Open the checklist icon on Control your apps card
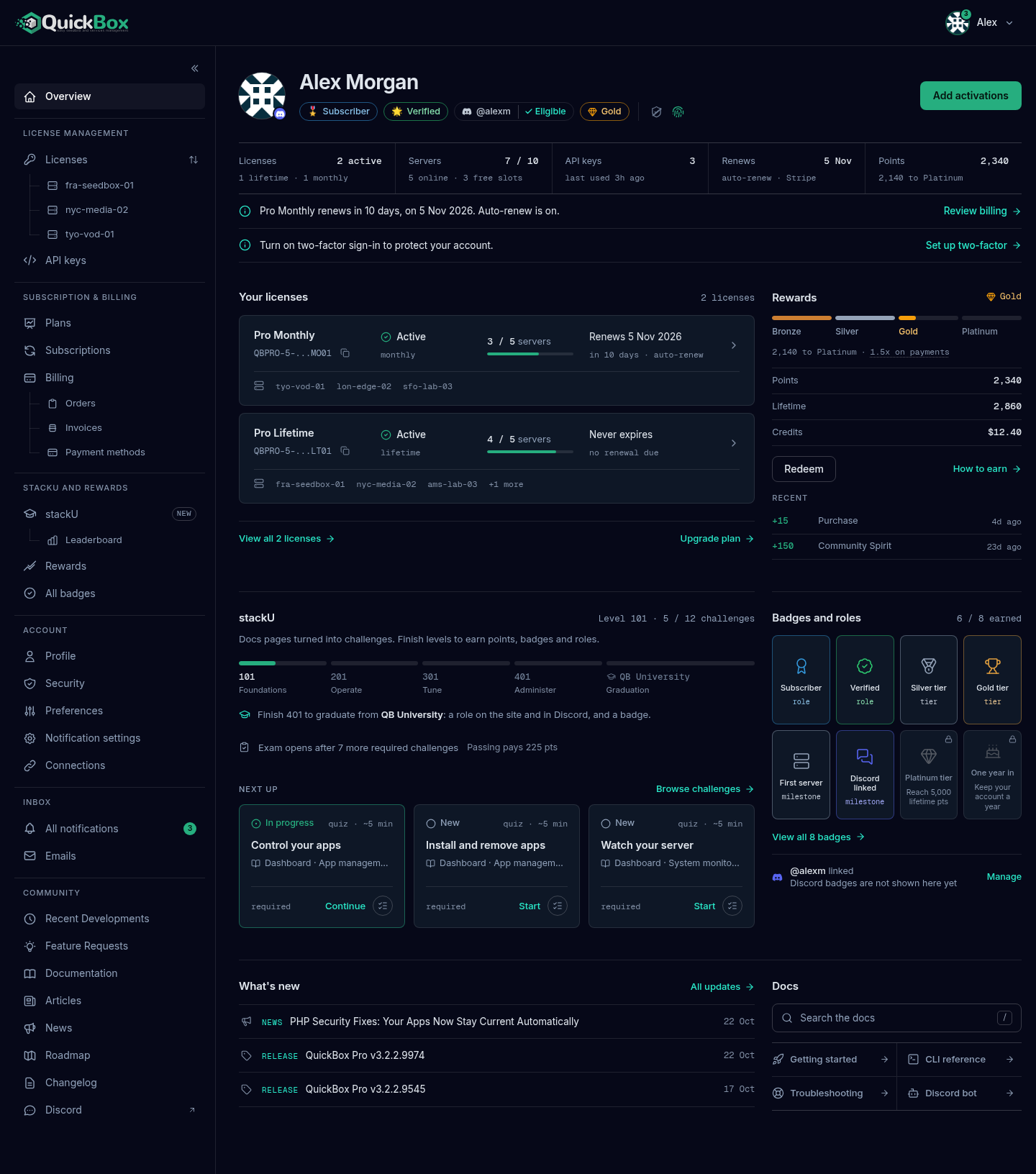This screenshot has height=1174, width=1036. point(383,906)
